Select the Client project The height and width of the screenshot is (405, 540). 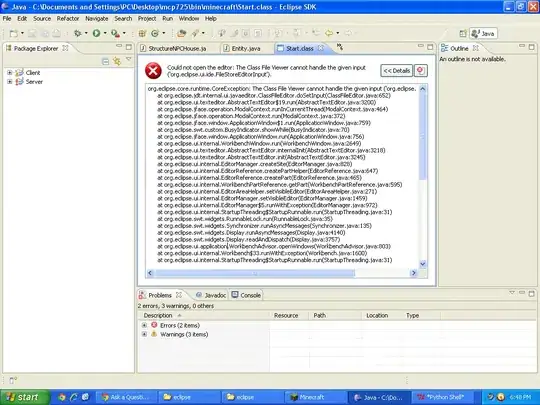coord(33,73)
